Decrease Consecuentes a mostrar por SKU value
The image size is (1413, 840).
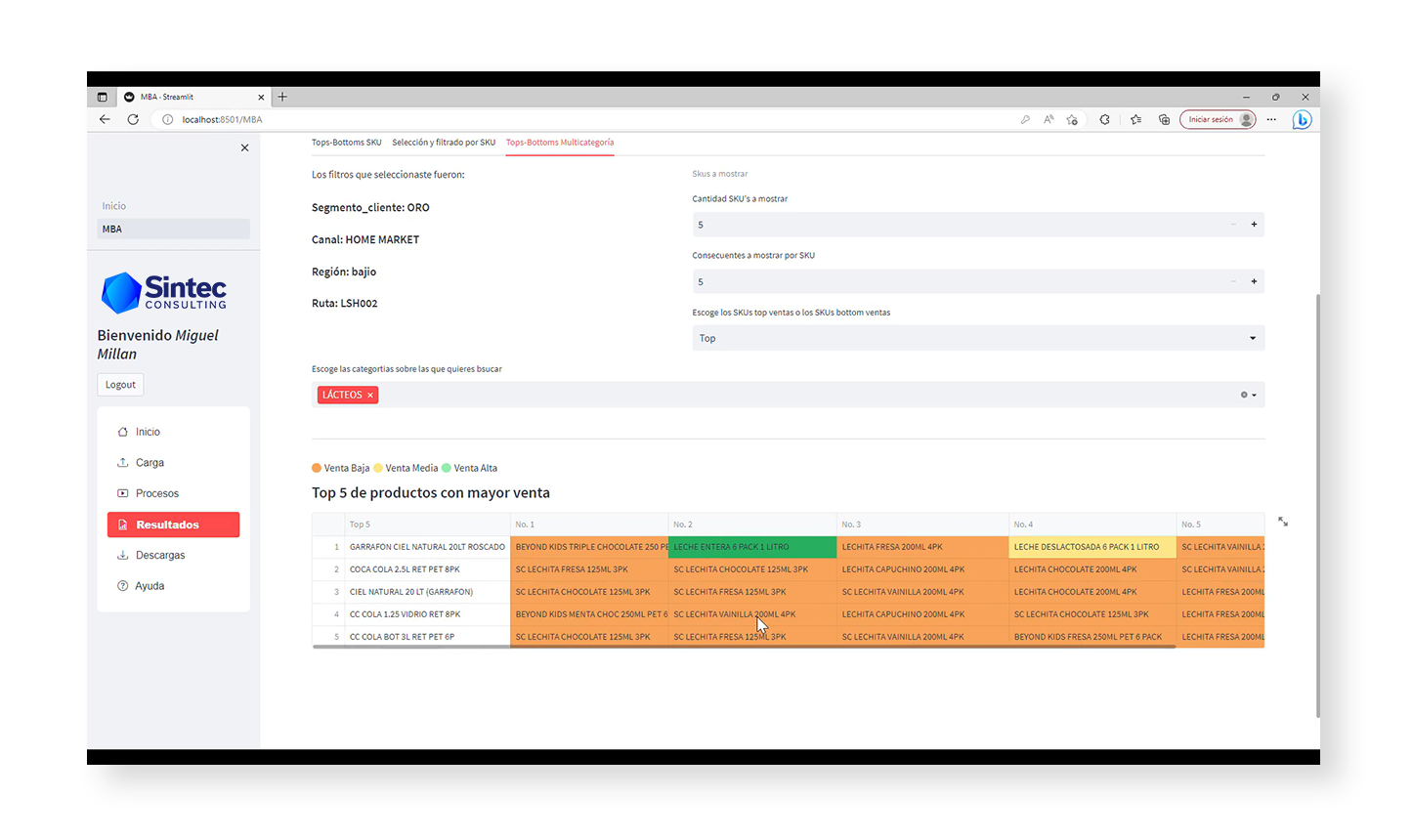[x=1233, y=281]
